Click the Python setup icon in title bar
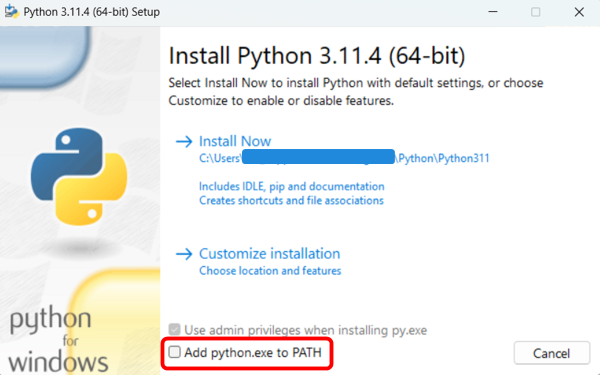The width and height of the screenshot is (600, 375). tap(11, 12)
